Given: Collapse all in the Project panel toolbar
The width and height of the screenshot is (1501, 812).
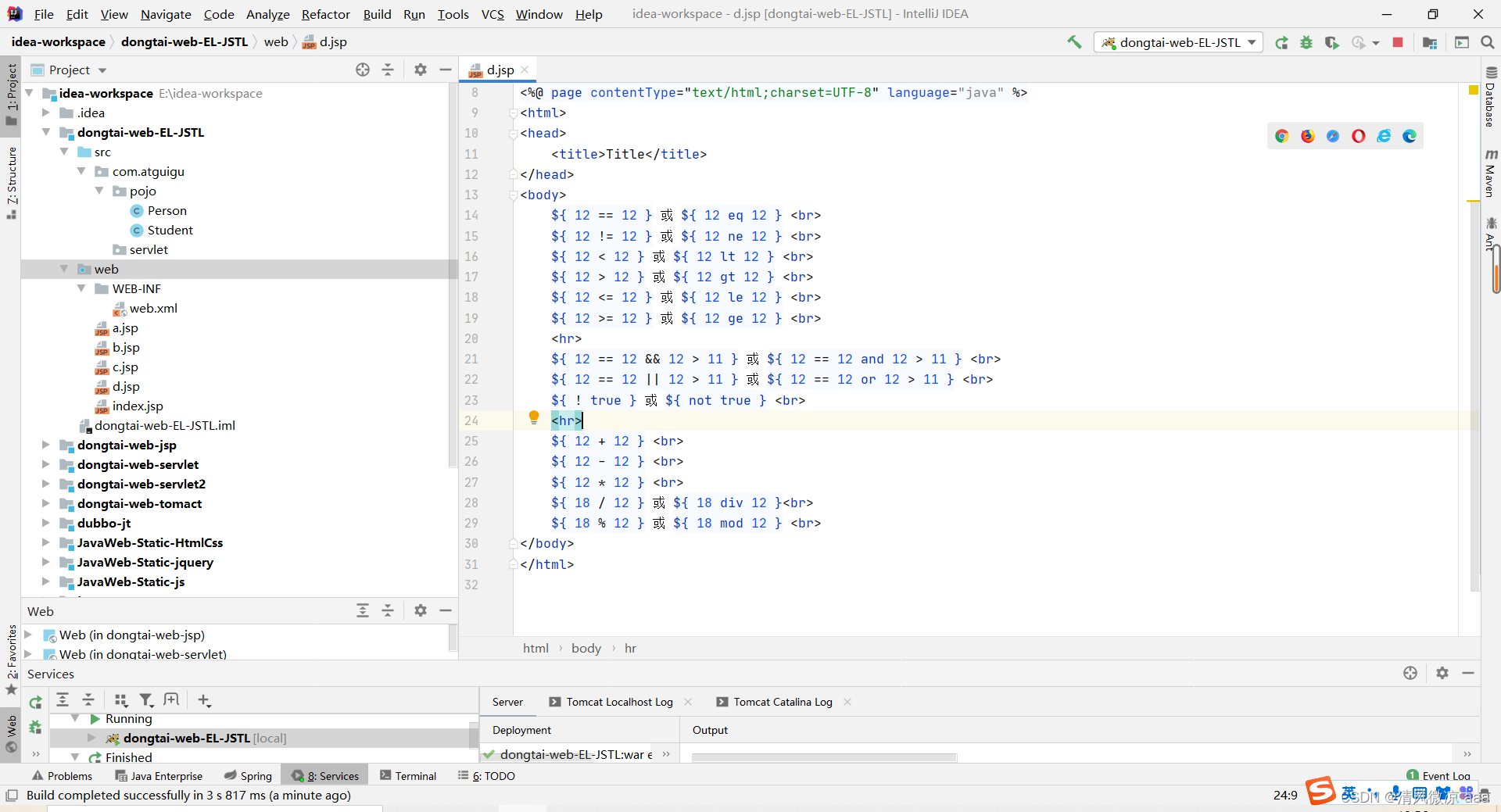Looking at the screenshot, I should pos(388,70).
